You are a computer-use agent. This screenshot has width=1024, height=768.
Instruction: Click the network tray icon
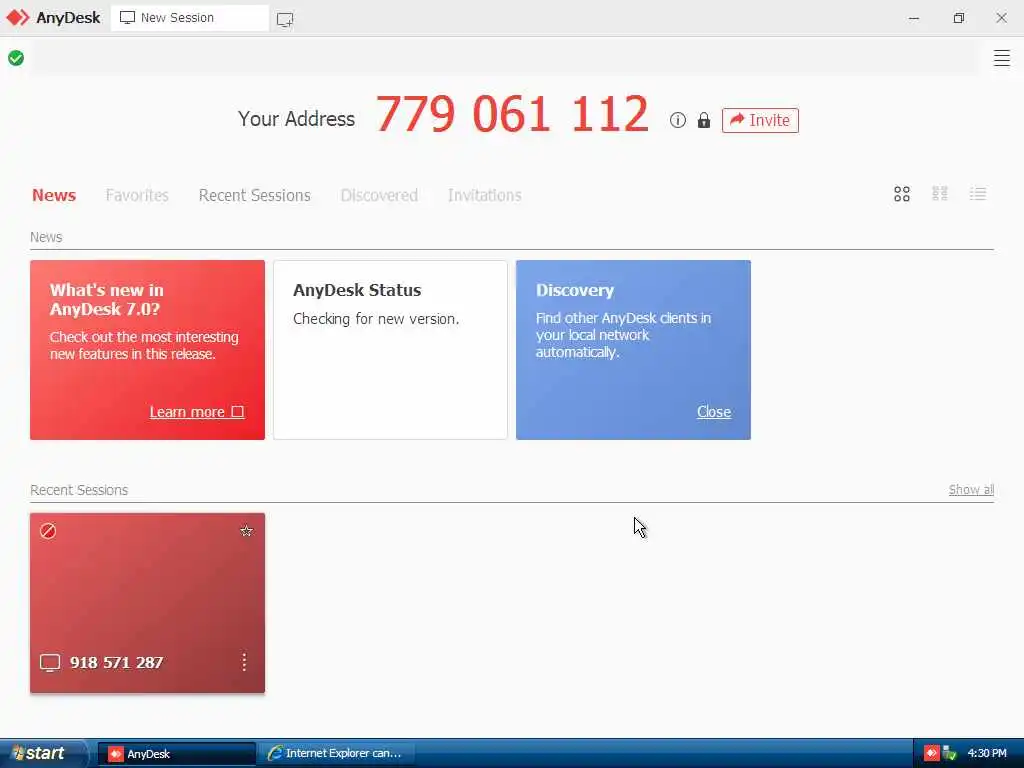(x=950, y=754)
